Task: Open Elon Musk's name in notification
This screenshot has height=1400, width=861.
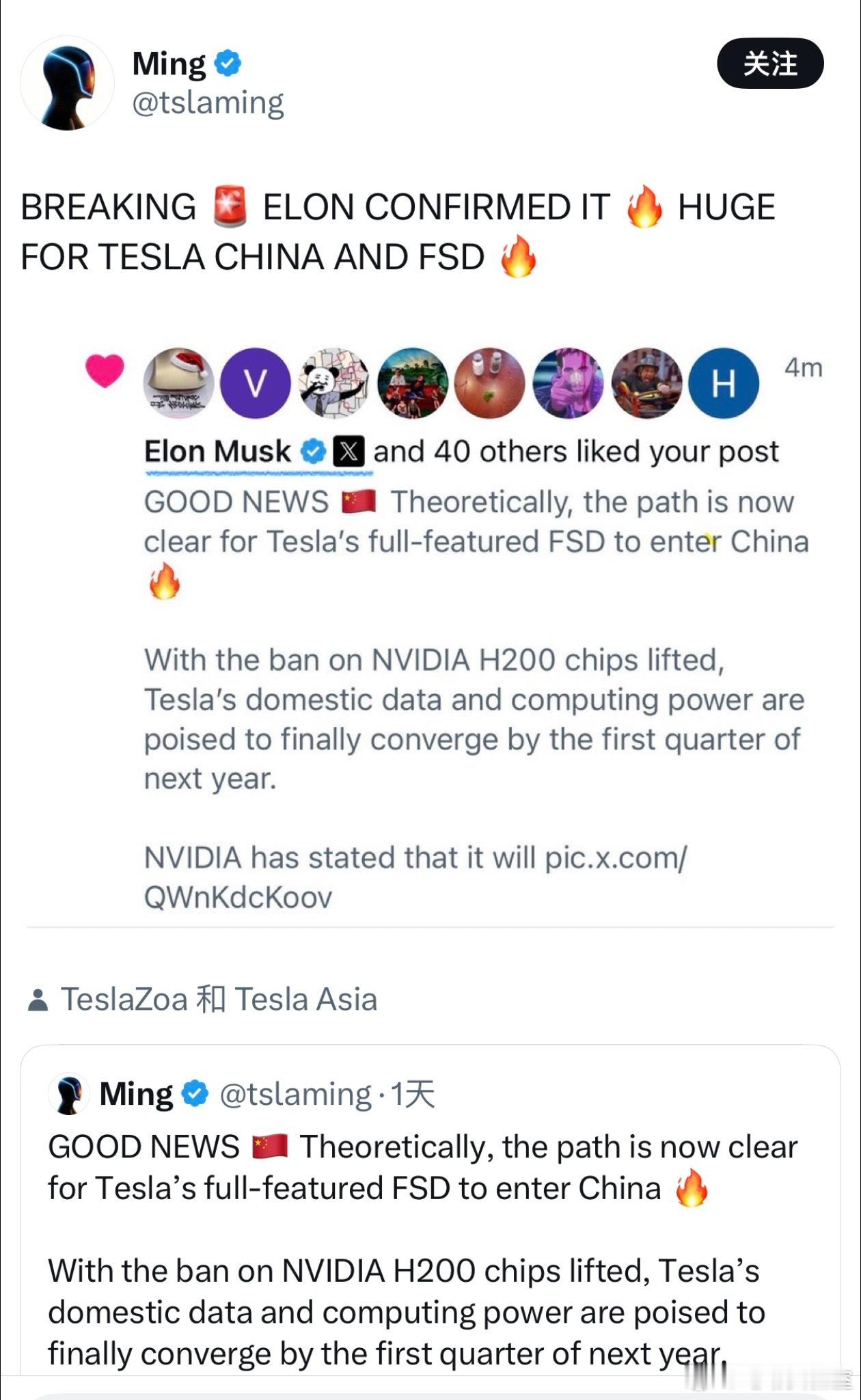Action: [217, 452]
